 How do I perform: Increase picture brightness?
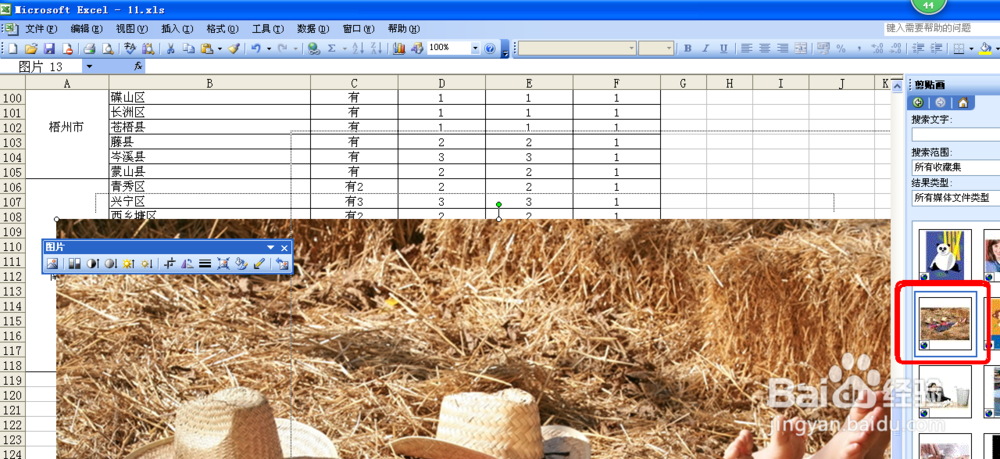129,263
